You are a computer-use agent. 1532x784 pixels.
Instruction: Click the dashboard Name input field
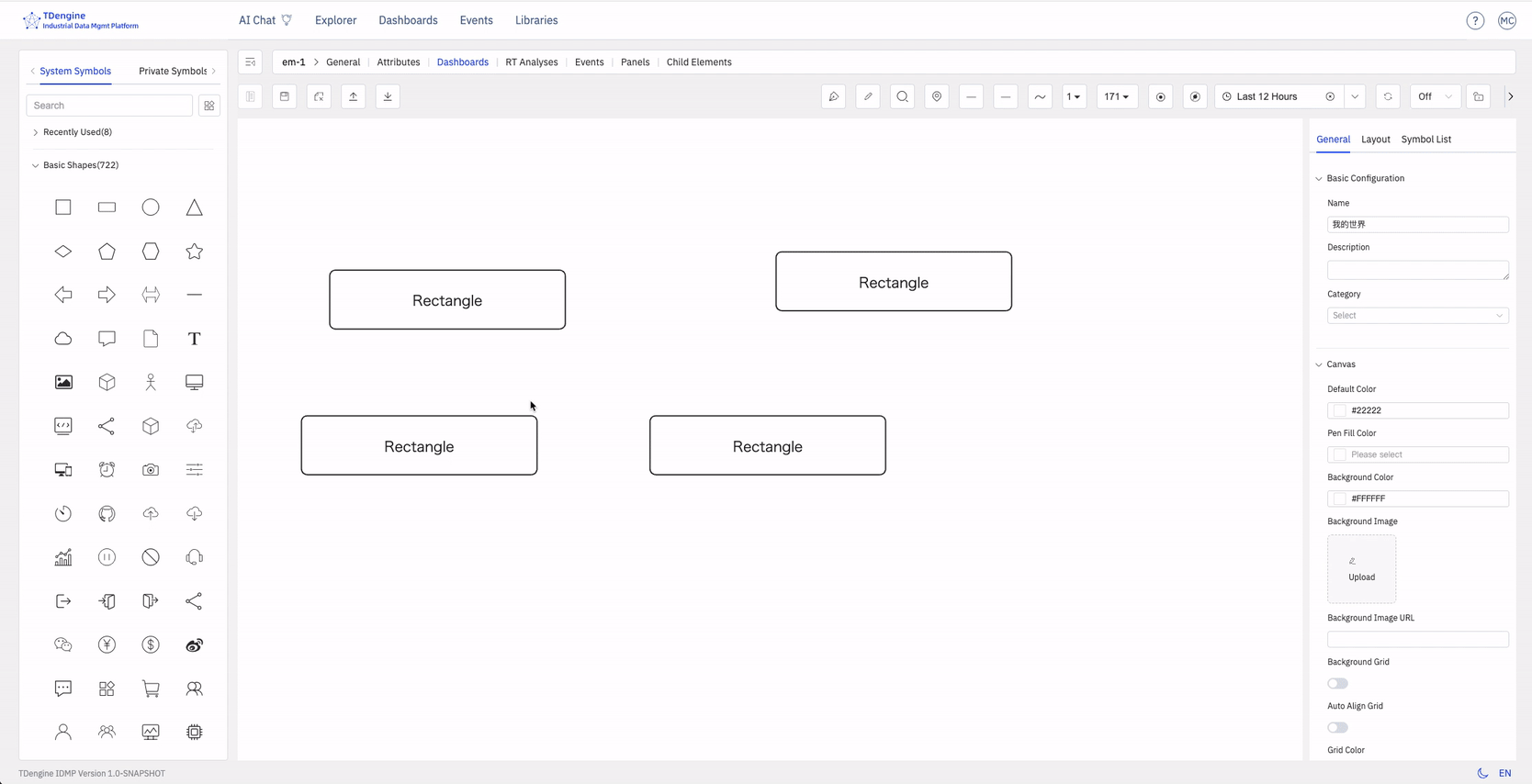point(1417,224)
